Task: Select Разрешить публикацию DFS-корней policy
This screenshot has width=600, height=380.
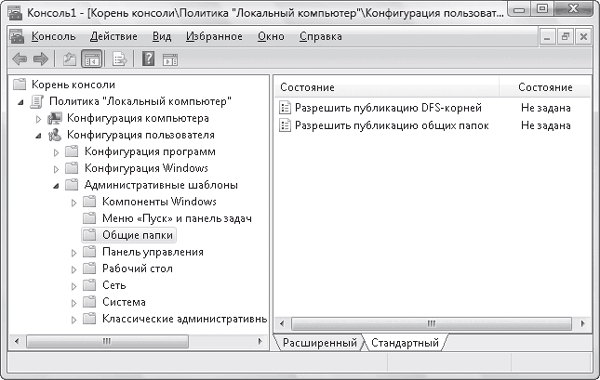Action: (388, 108)
